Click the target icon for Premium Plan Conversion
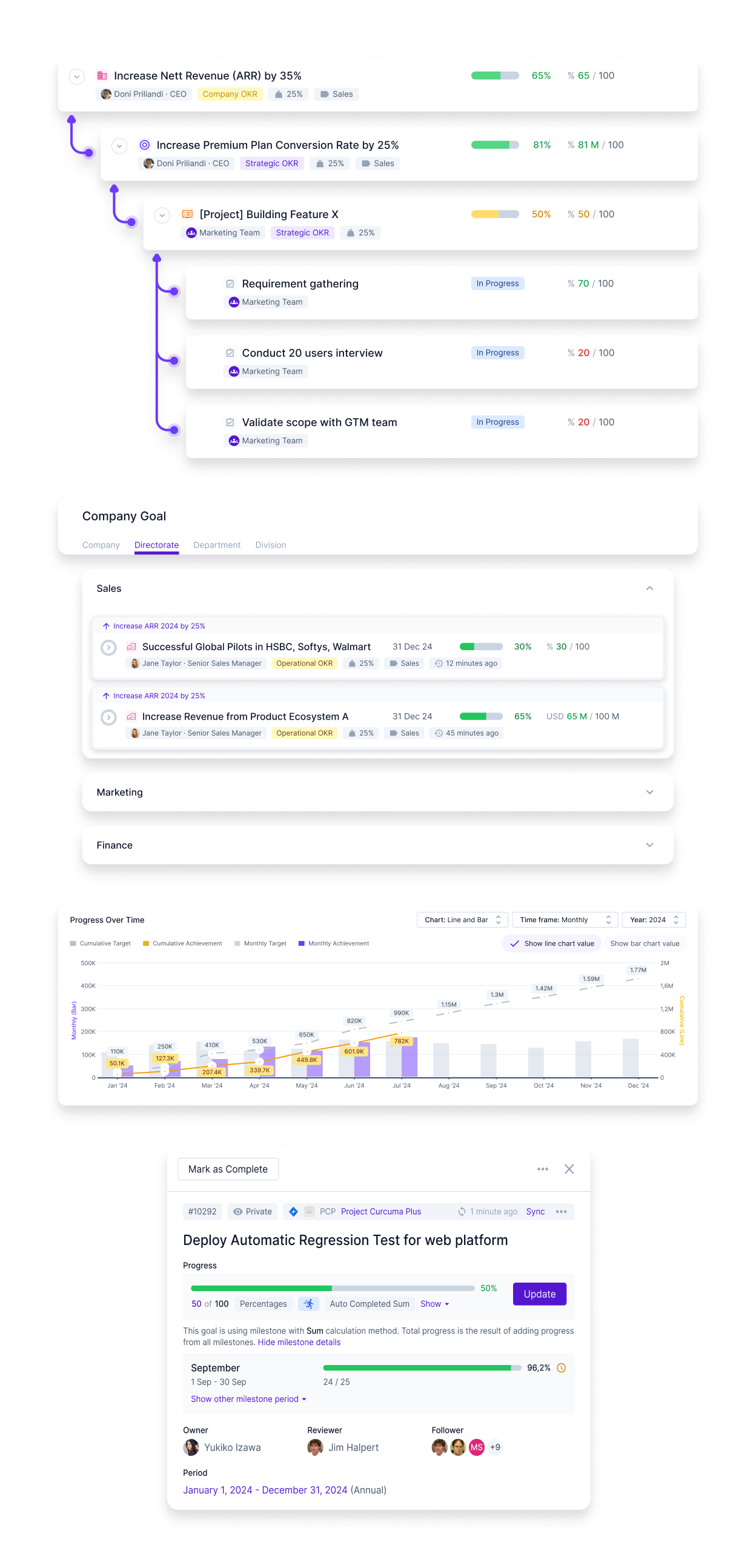The width and height of the screenshot is (756, 1568). 145,145
